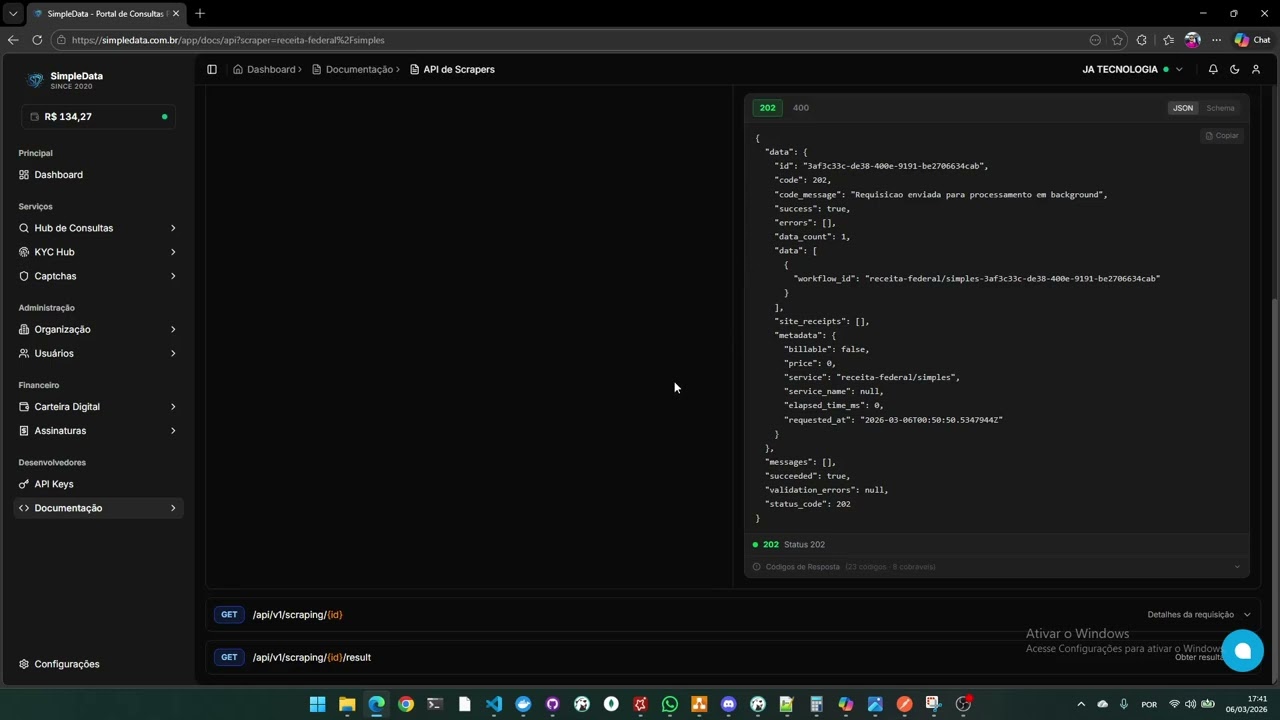Open the blue chat support bubble
This screenshot has width=1280, height=720.
1242,651
